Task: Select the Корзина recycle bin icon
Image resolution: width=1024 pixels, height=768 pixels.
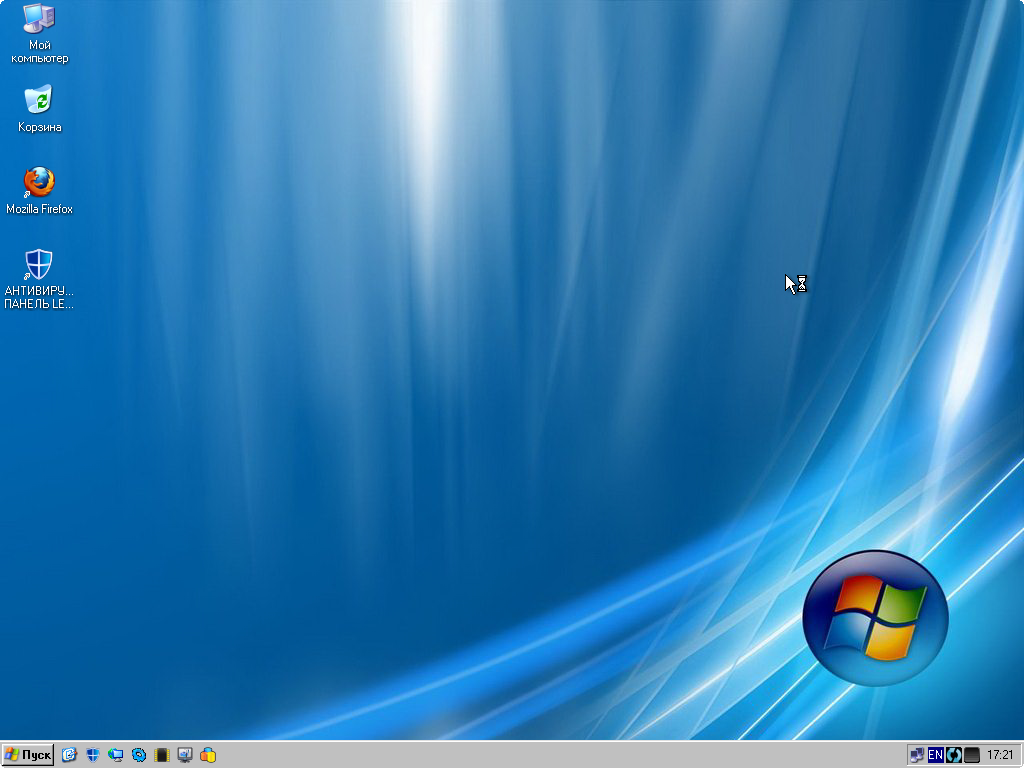Action: click(x=39, y=100)
